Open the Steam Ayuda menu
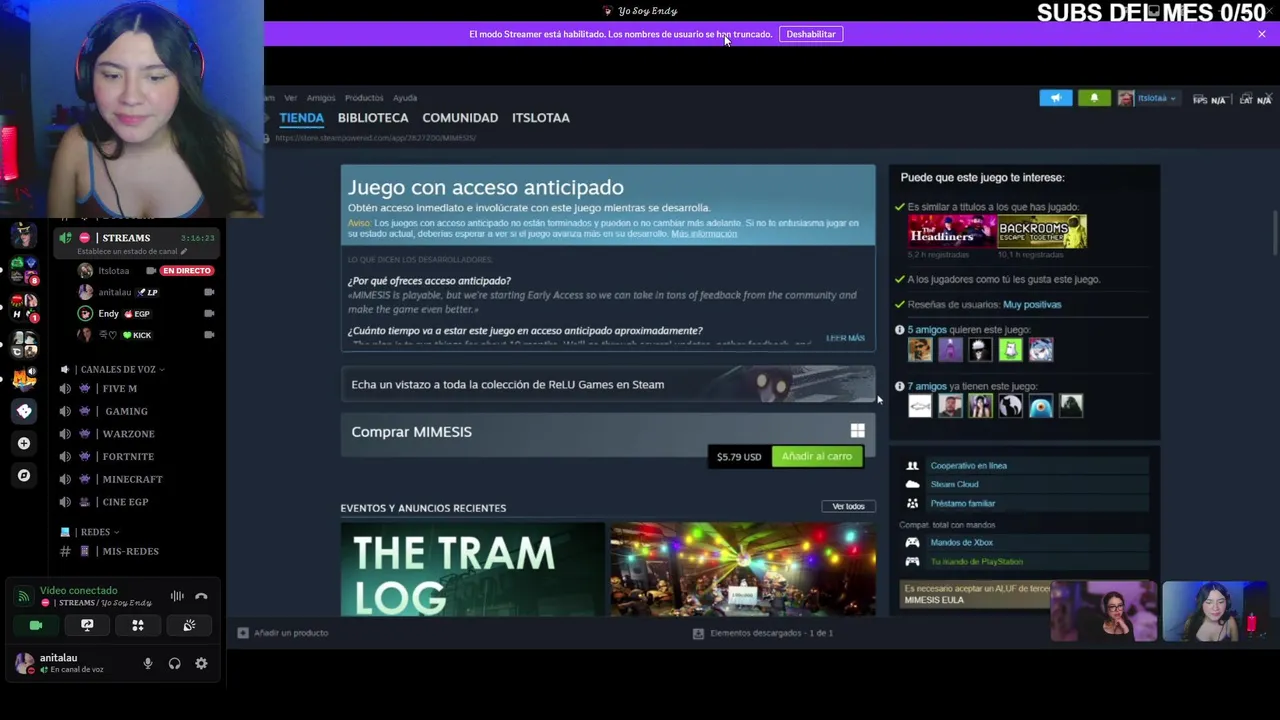Viewport: 1280px width, 720px height. (x=405, y=98)
